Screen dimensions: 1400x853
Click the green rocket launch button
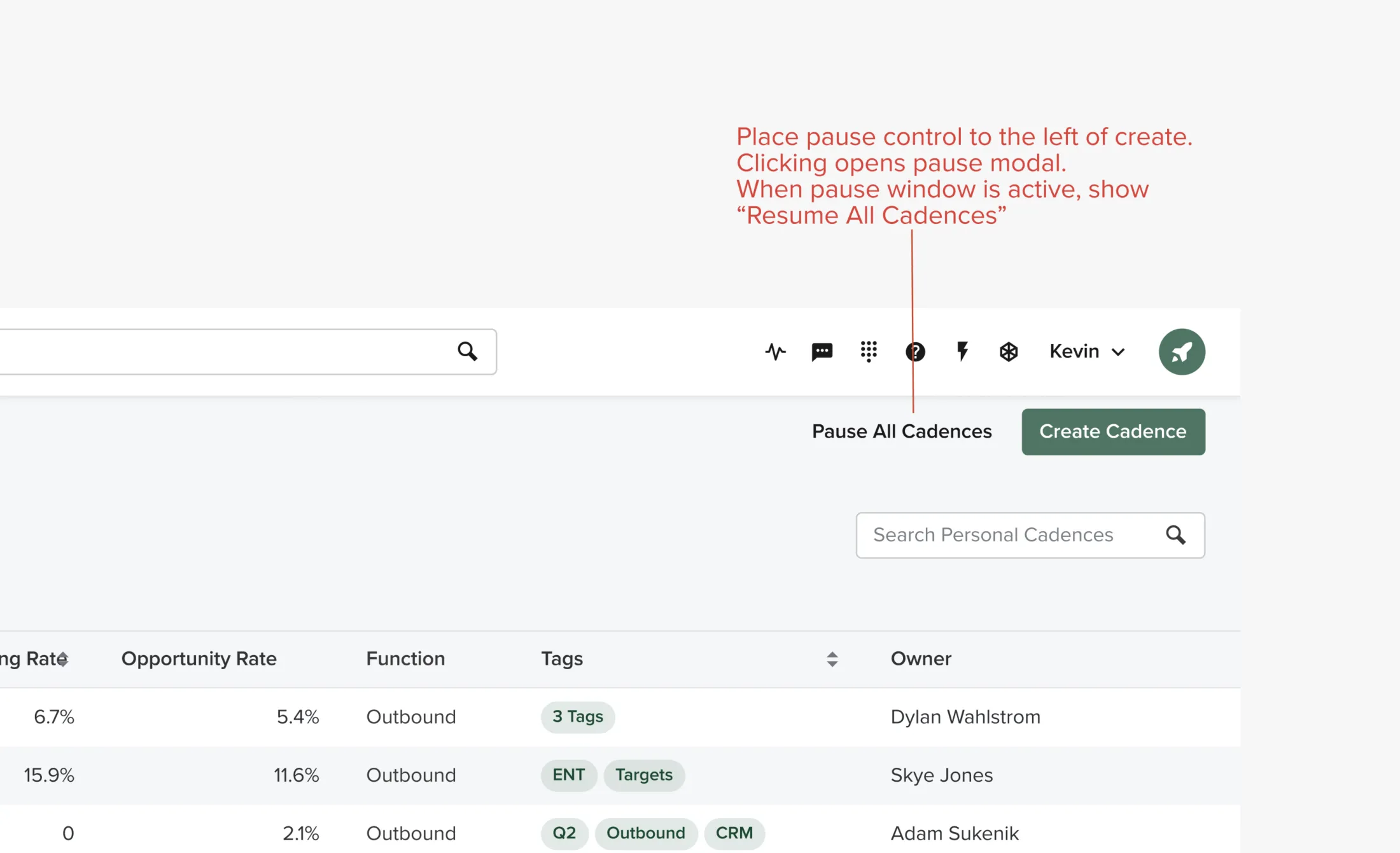pos(1182,352)
